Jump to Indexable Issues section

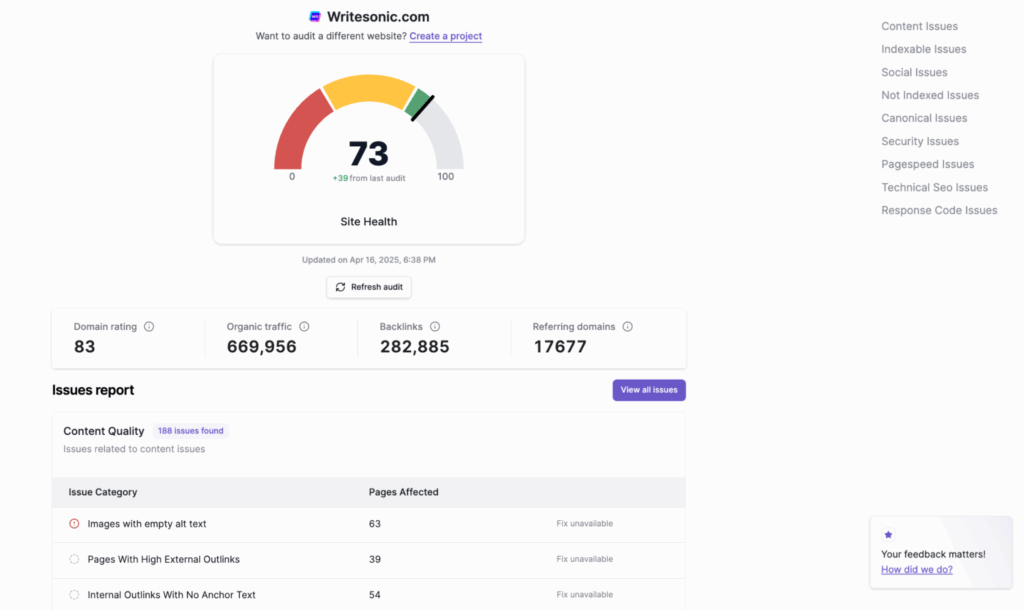tap(923, 49)
